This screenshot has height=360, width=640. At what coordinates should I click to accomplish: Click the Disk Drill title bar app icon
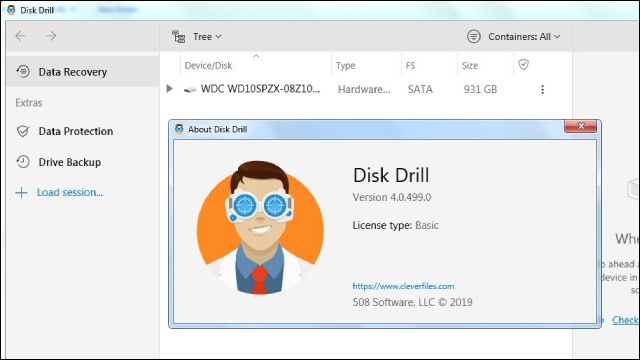11,10
